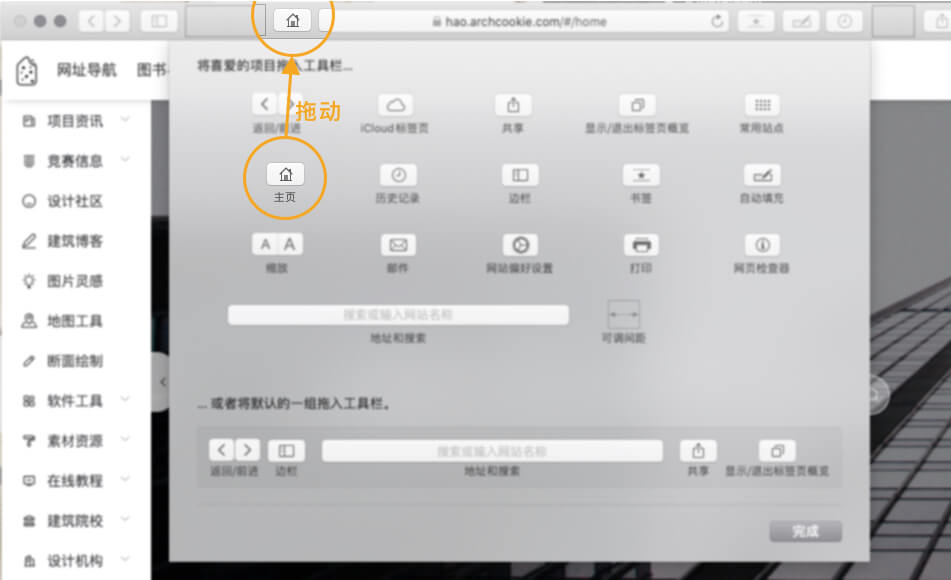Viewport: 951px width, 580px height.
Task: Choose the Website Preferences icon
Action: tap(520, 245)
